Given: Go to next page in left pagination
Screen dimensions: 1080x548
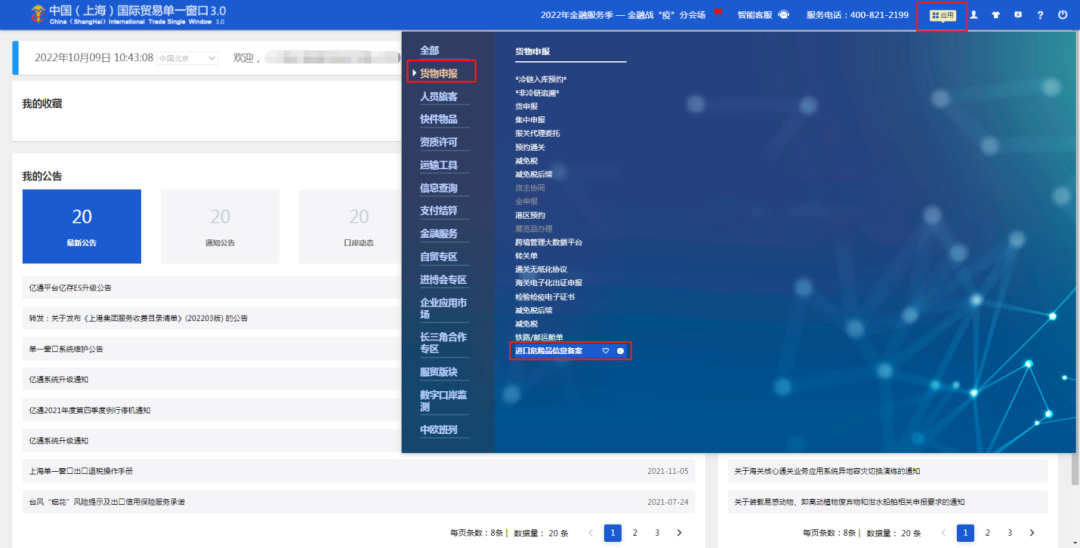Looking at the screenshot, I should tap(679, 533).
